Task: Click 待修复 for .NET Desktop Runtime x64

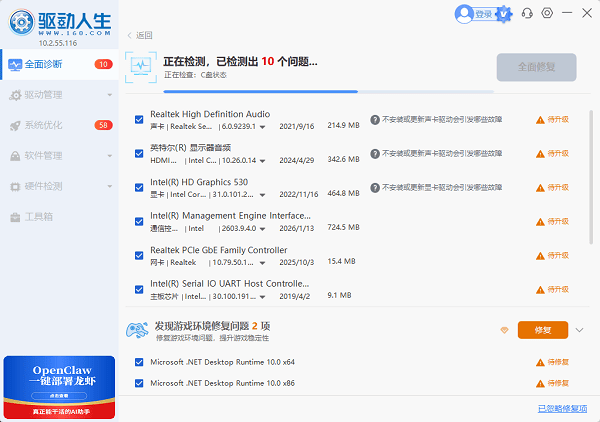Action: click(558, 362)
